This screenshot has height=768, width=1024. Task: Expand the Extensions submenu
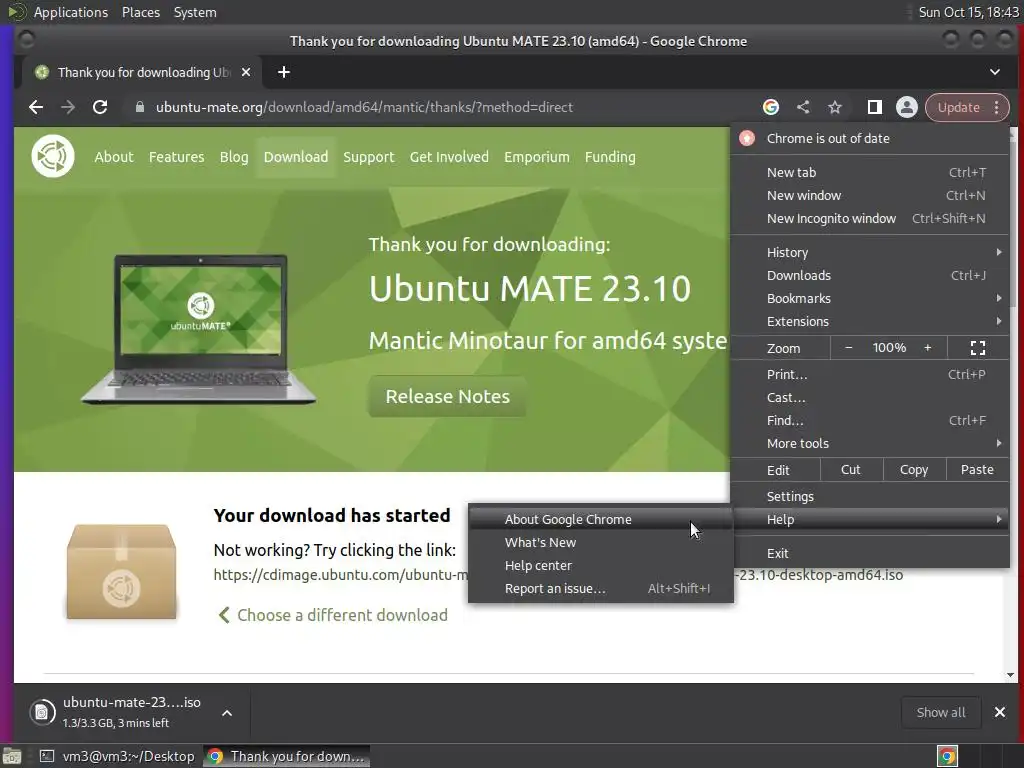[869, 321]
